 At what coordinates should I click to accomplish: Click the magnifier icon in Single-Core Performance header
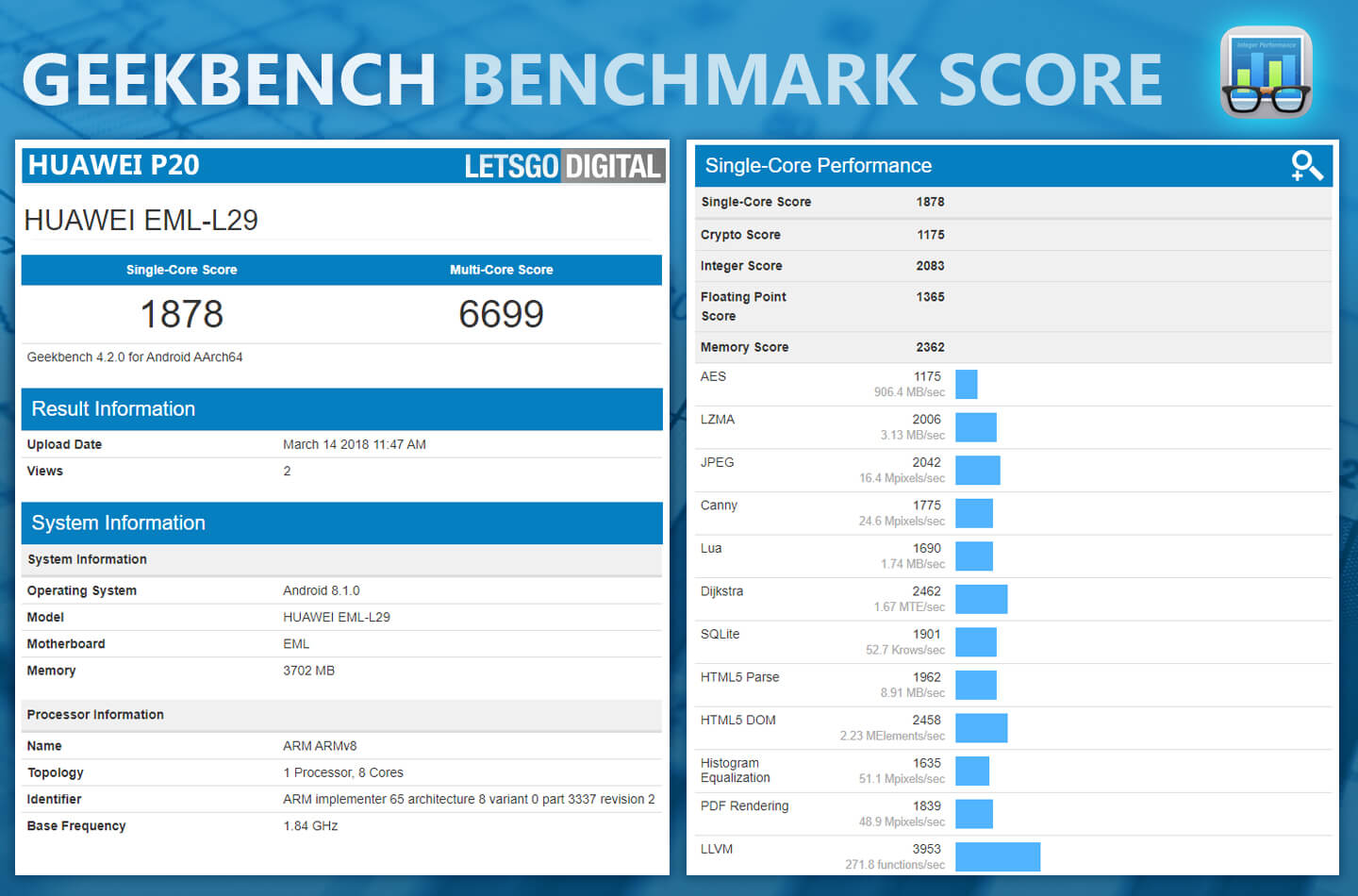point(1307,166)
